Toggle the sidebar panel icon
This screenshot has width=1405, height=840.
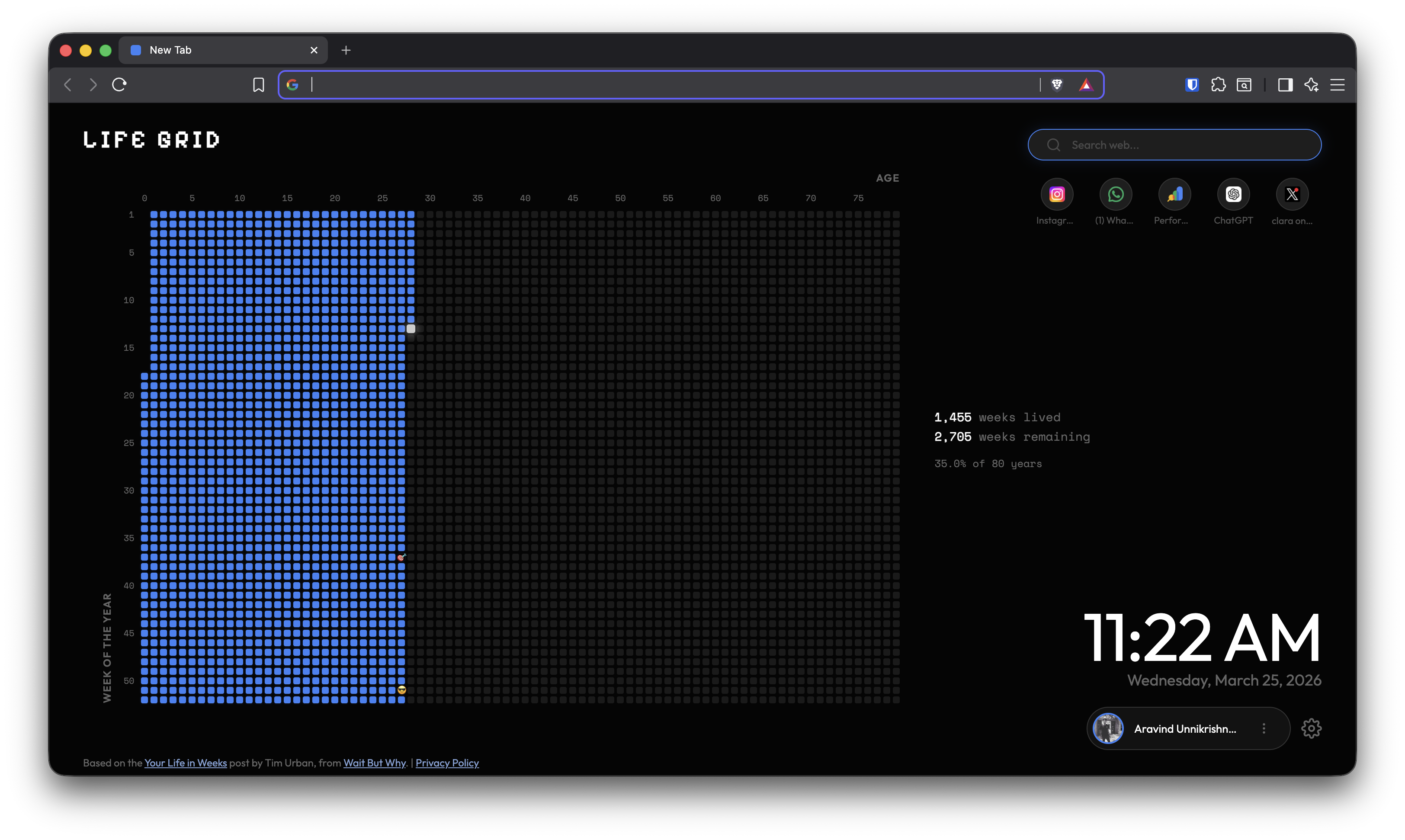[x=1285, y=84]
